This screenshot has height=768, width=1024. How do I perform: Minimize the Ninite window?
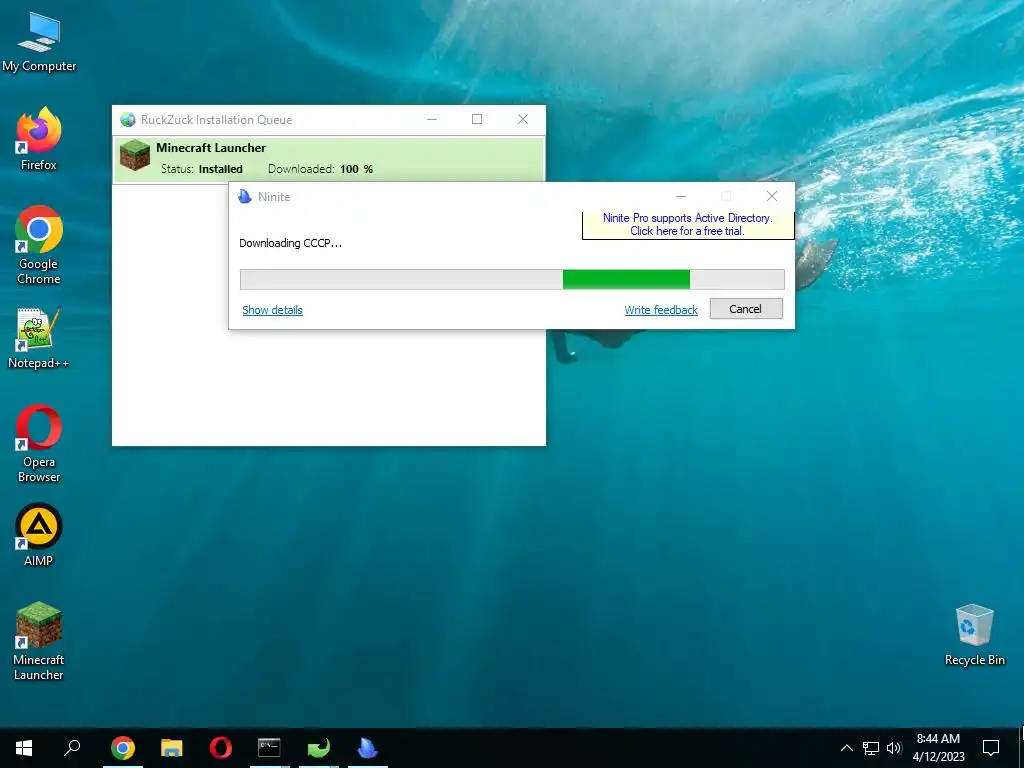pyautogui.click(x=680, y=197)
